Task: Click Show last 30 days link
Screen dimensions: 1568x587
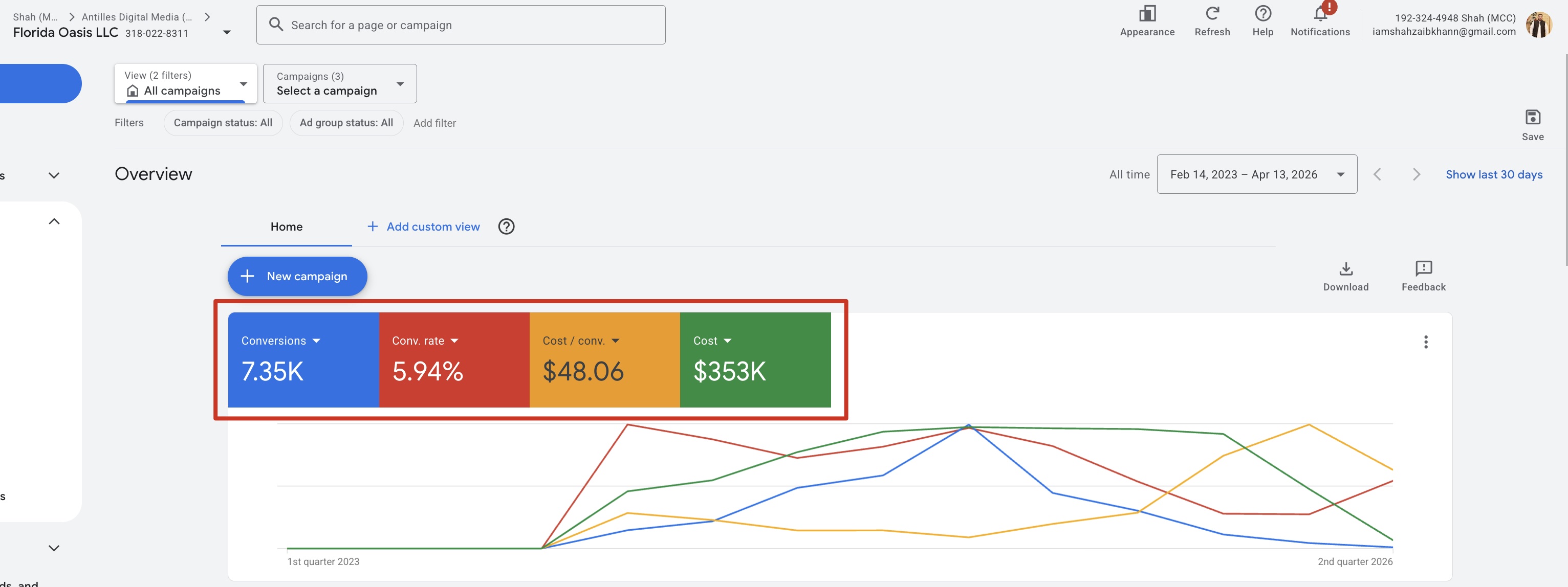Action: tap(1494, 174)
